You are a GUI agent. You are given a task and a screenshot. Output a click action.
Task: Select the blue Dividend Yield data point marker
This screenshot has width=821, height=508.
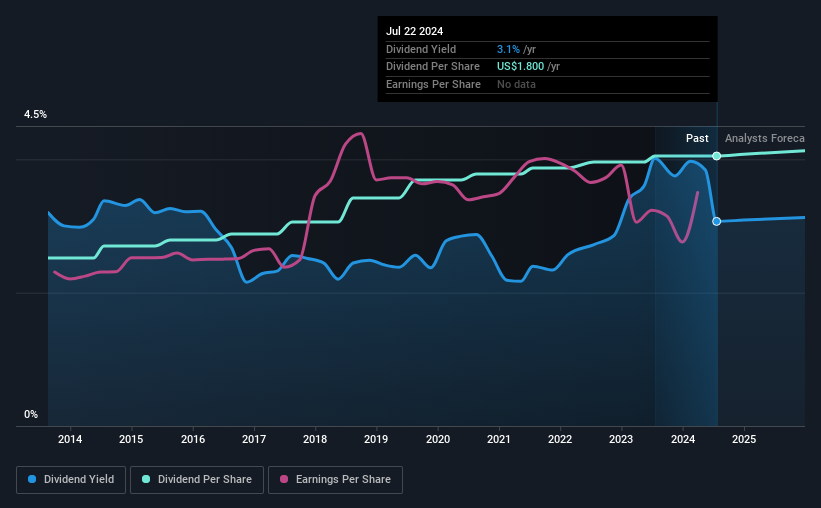click(x=717, y=222)
